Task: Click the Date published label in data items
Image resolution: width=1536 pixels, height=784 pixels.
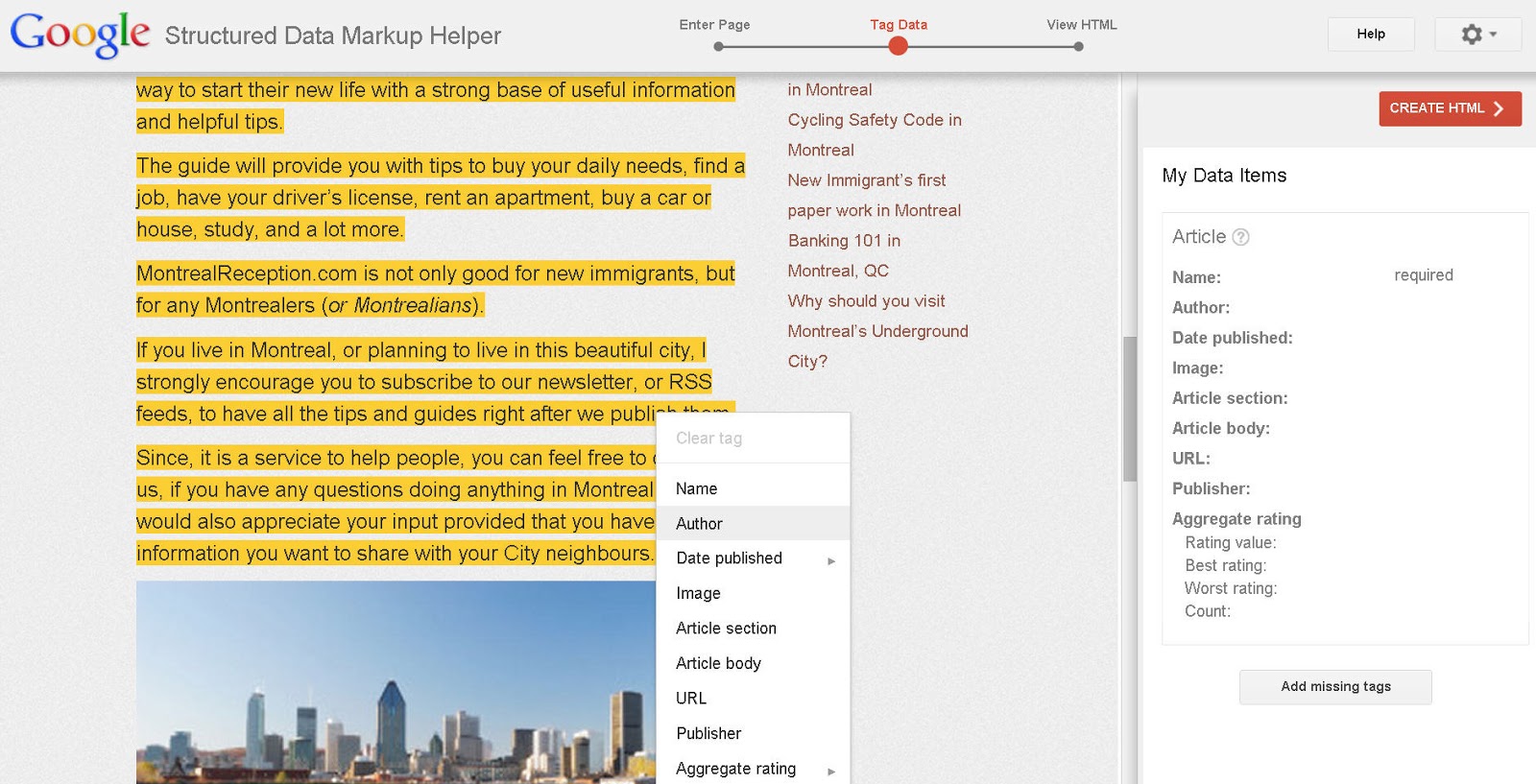Action: [1233, 338]
